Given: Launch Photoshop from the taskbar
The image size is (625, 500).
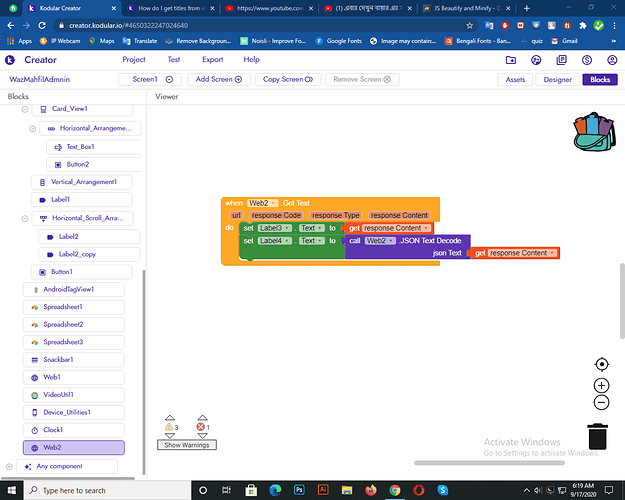Looking at the screenshot, I should [298, 490].
